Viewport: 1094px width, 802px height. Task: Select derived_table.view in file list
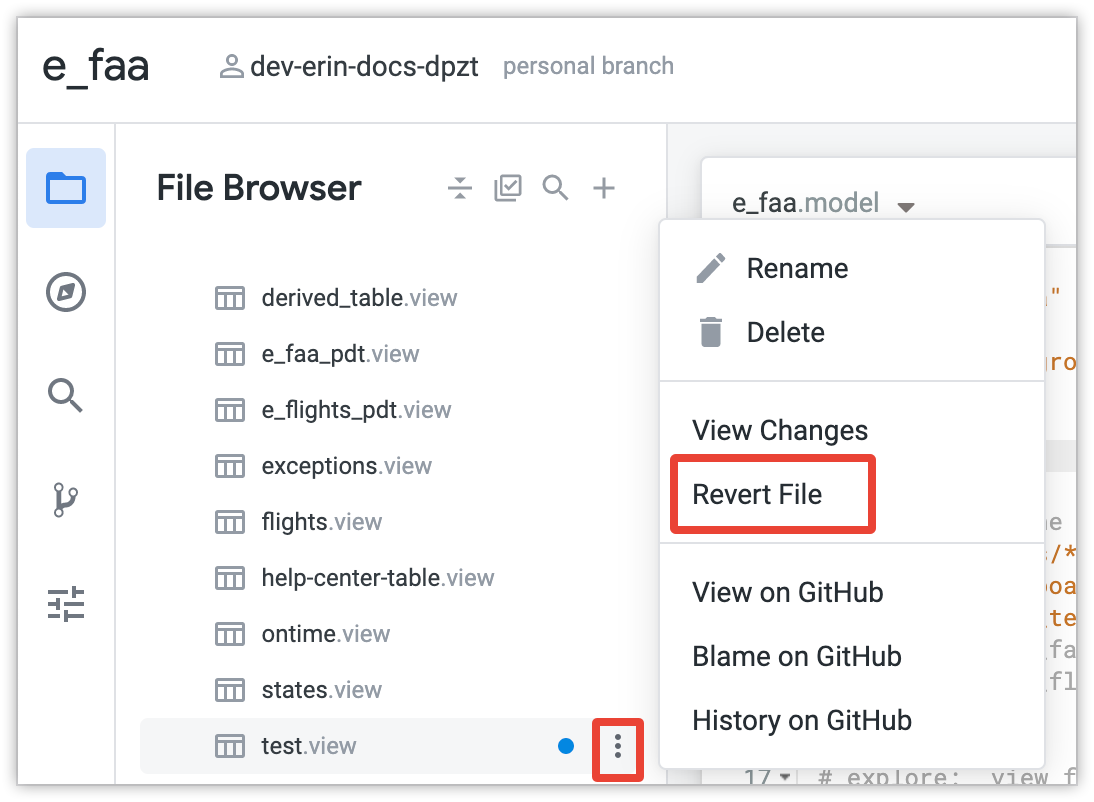[x=359, y=298]
